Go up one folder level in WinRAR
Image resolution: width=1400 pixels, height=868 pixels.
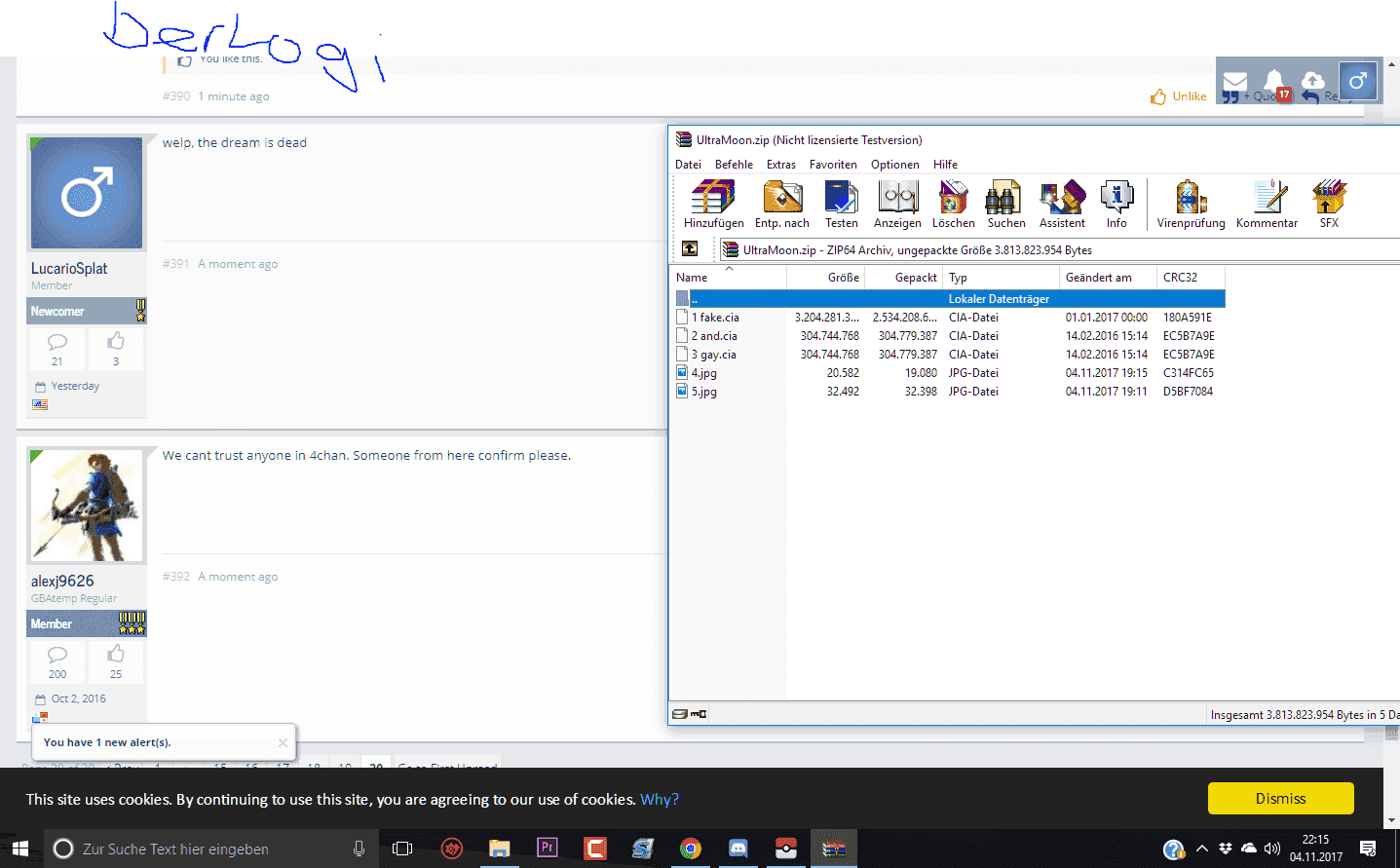click(690, 248)
